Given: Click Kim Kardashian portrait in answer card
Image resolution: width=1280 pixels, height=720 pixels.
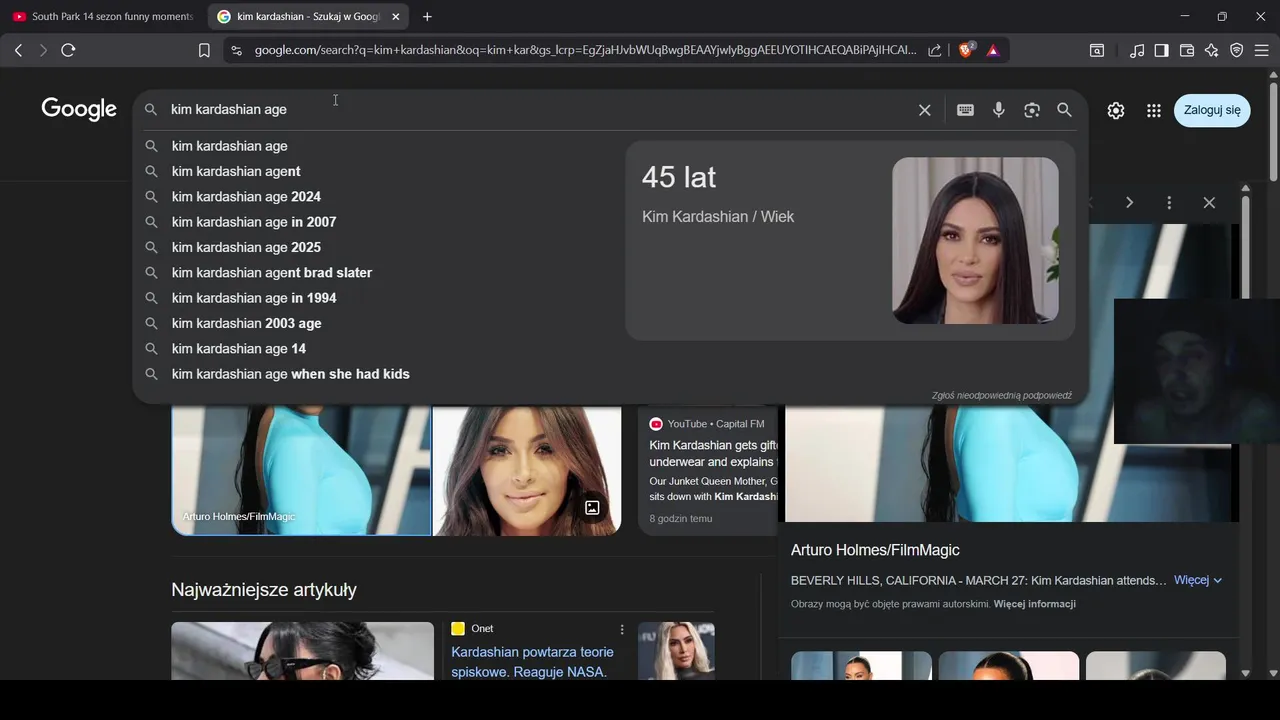Looking at the screenshot, I should point(975,240).
